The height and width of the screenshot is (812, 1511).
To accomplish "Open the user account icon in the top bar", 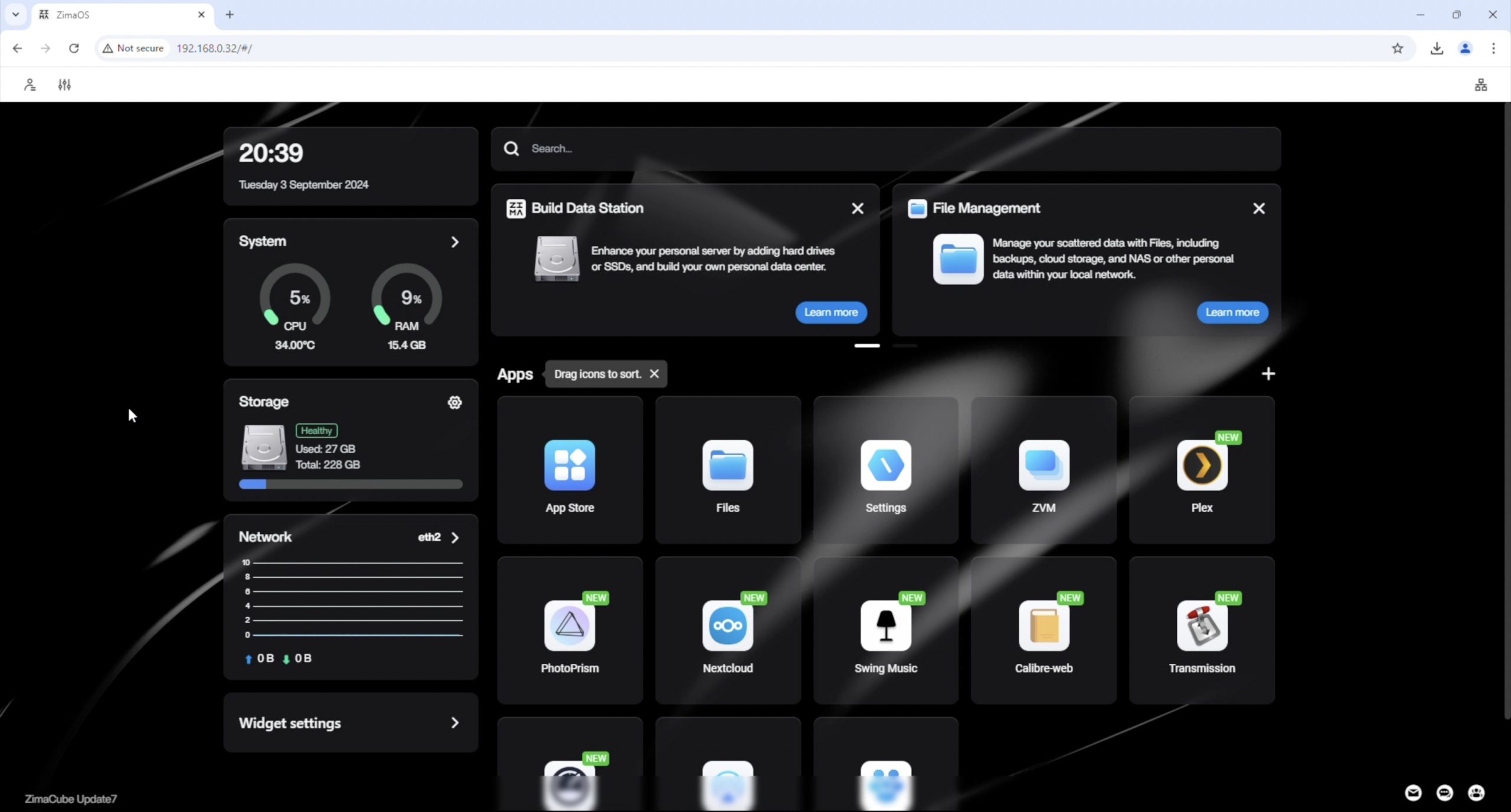I will pyautogui.click(x=30, y=85).
